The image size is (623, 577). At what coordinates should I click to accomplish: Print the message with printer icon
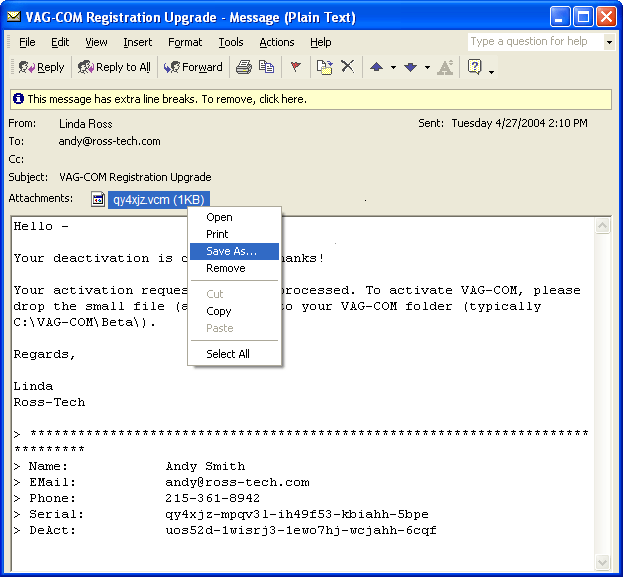pyautogui.click(x=244, y=67)
